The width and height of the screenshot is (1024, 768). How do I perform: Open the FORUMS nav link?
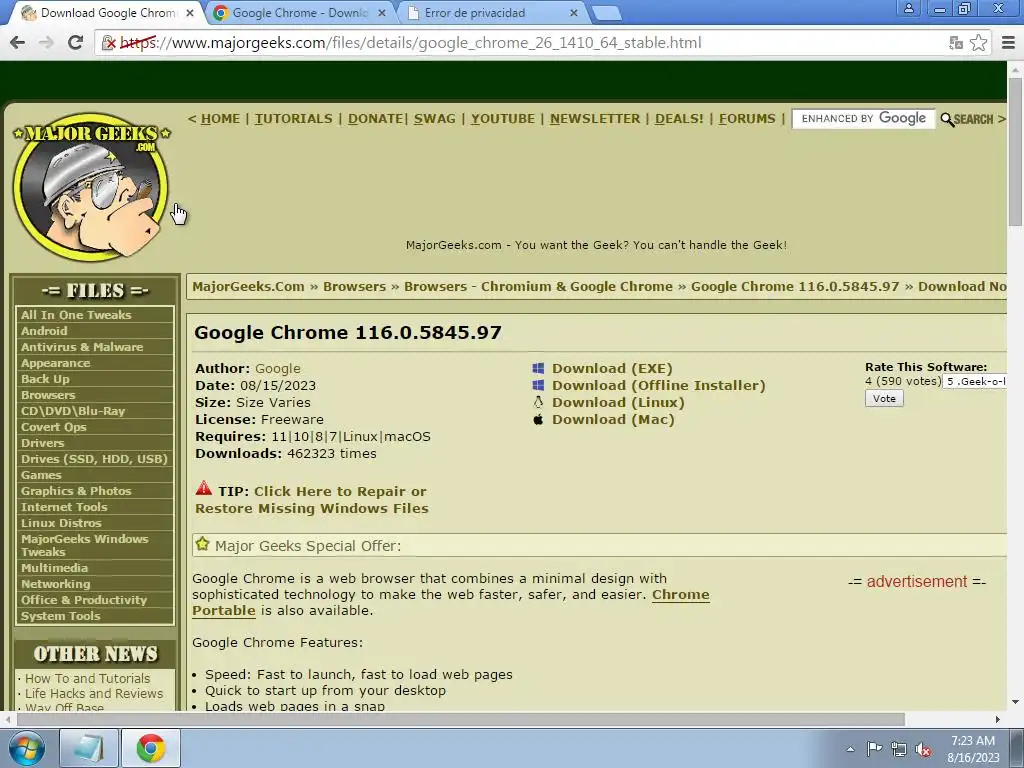747,119
